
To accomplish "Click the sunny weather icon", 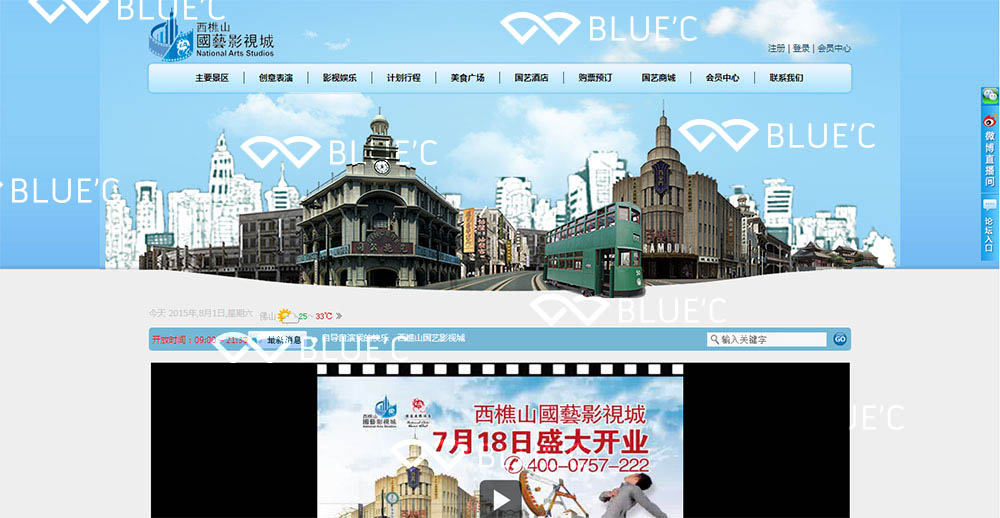I will (285, 316).
